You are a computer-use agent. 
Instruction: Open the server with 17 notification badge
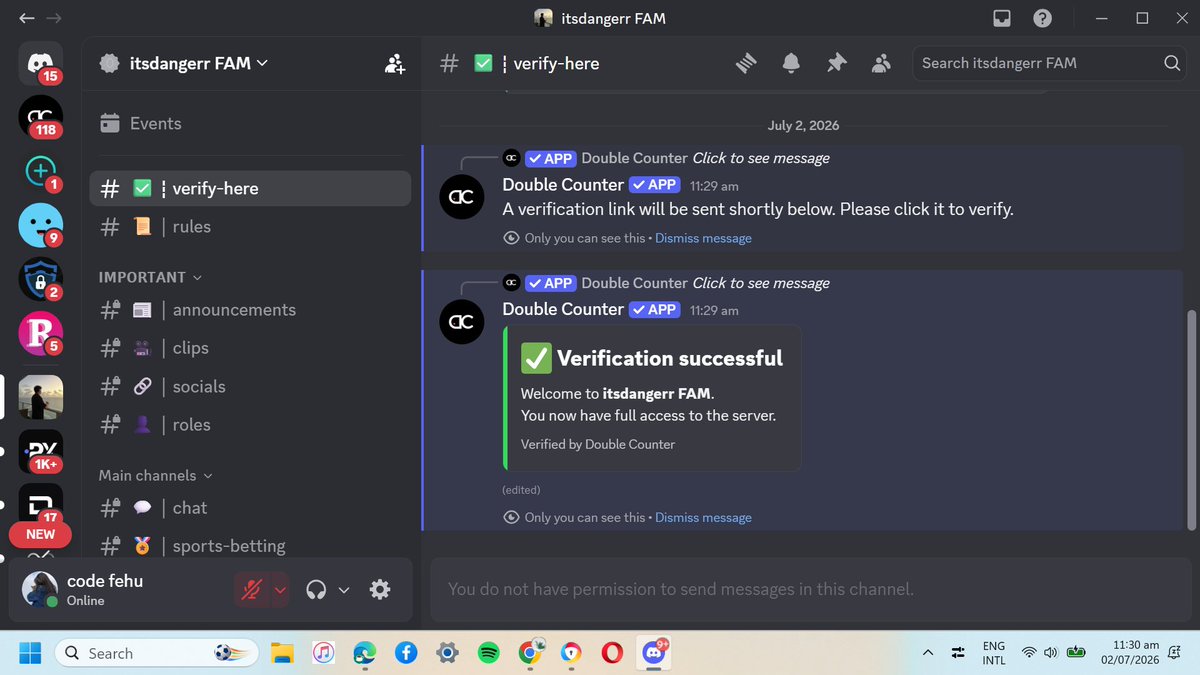click(40, 503)
